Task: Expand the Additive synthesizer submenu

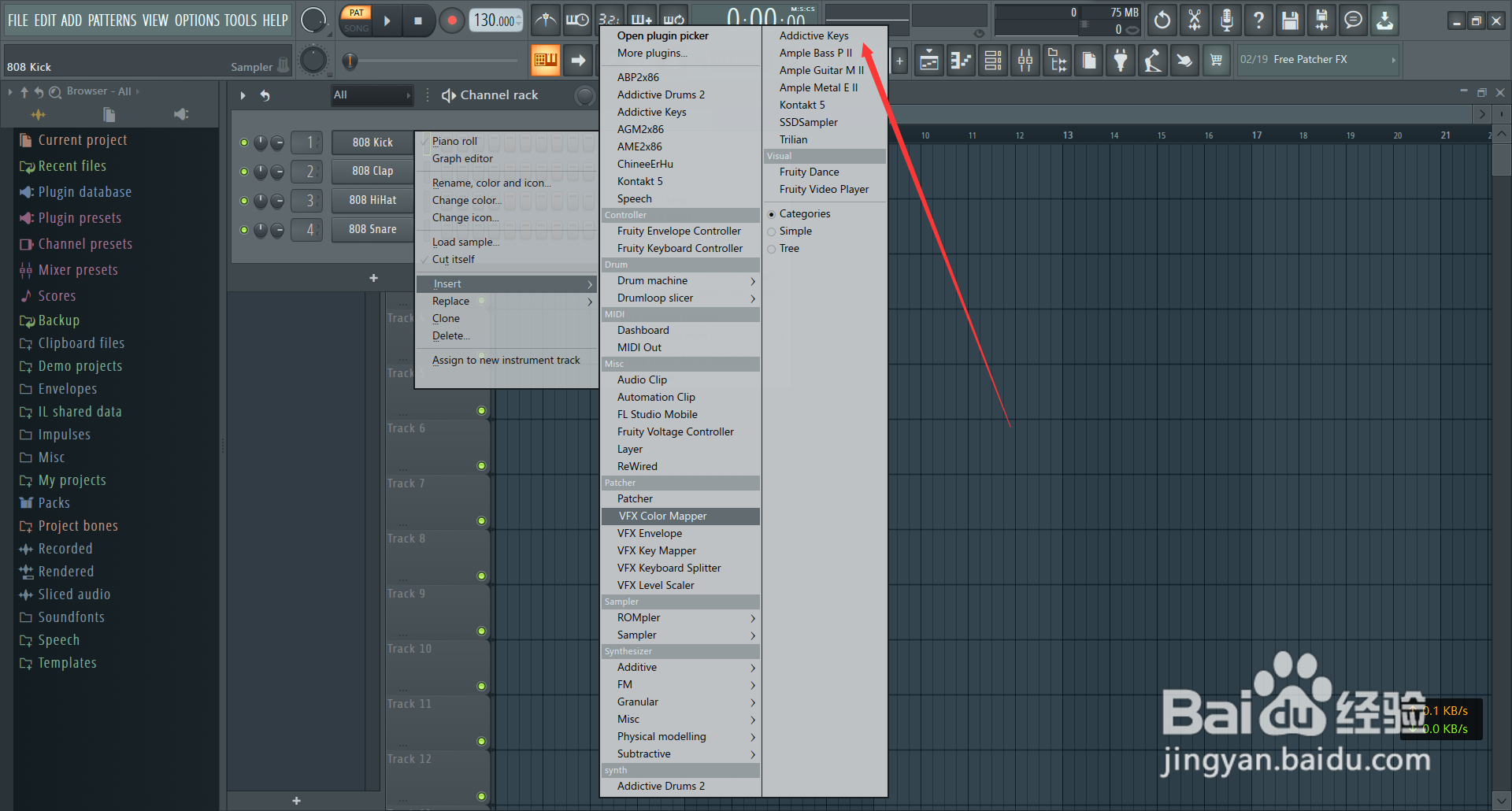Action: [x=680, y=668]
